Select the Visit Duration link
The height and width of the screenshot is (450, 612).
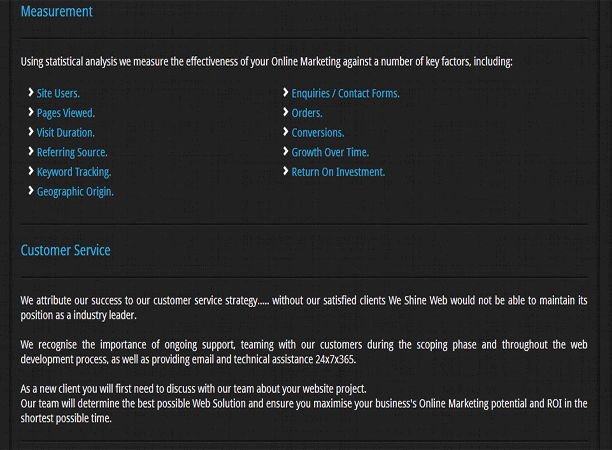(x=66, y=133)
